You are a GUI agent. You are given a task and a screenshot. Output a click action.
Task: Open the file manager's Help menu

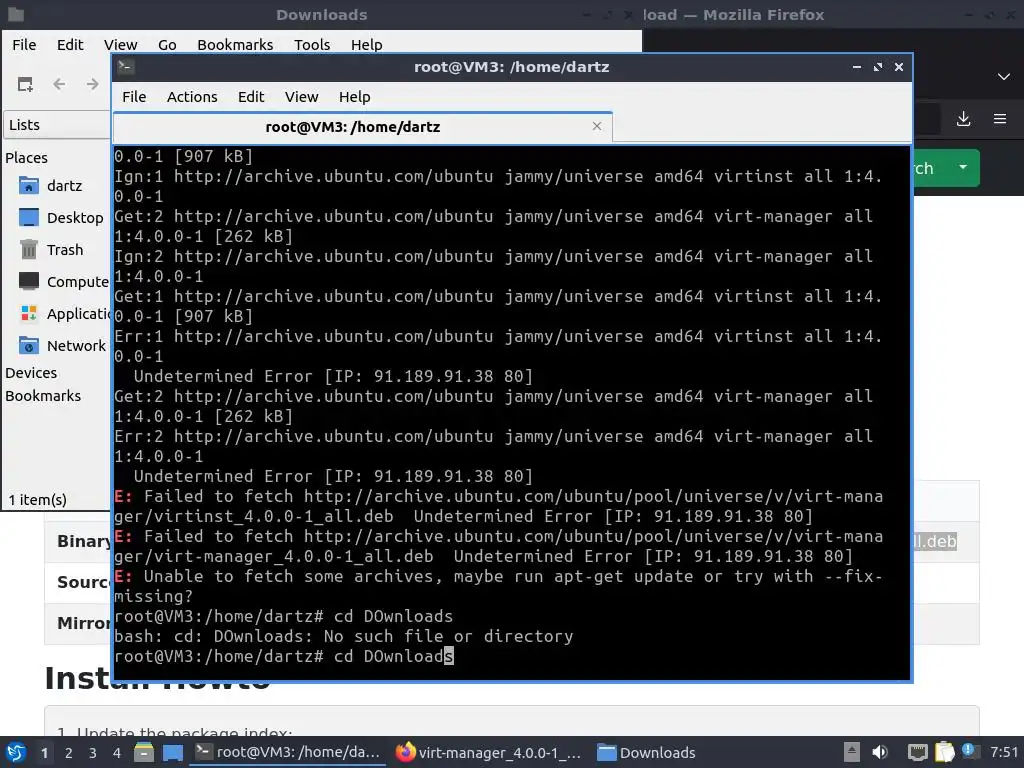366,44
